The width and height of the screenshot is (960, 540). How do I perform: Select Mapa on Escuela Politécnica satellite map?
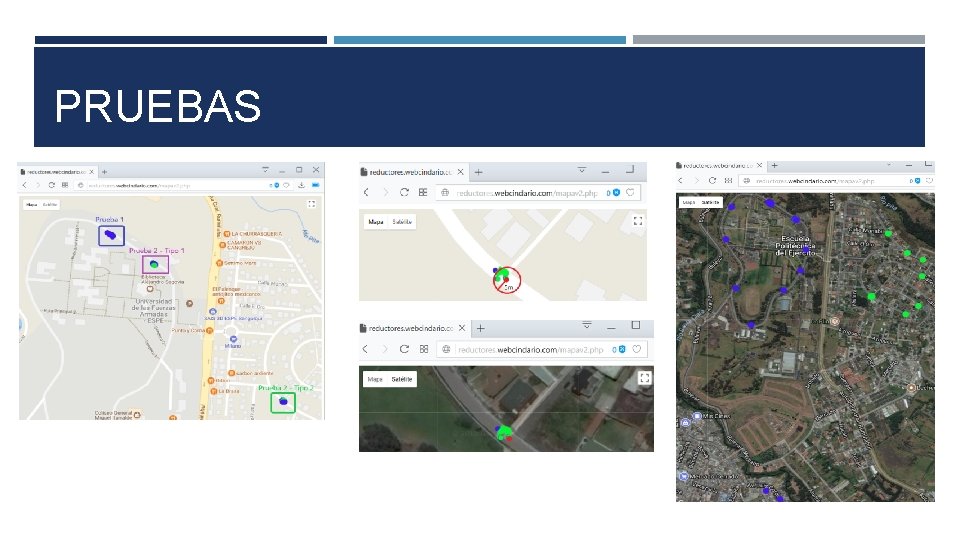click(x=689, y=202)
